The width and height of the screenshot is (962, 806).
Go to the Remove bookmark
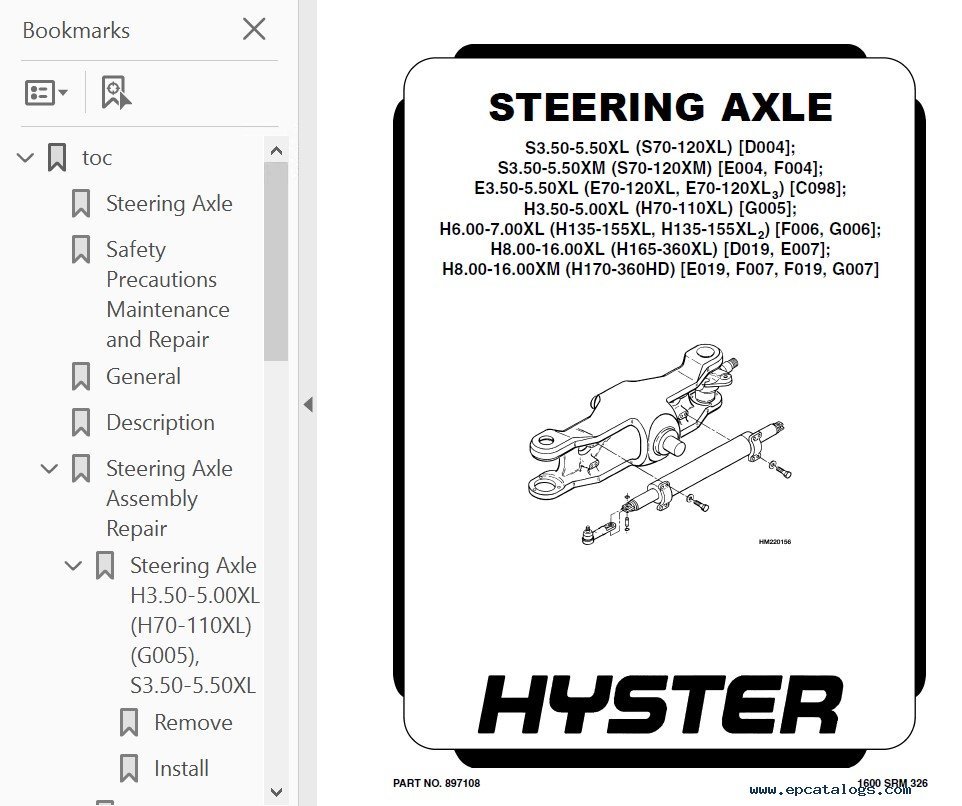[x=193, y=723]
